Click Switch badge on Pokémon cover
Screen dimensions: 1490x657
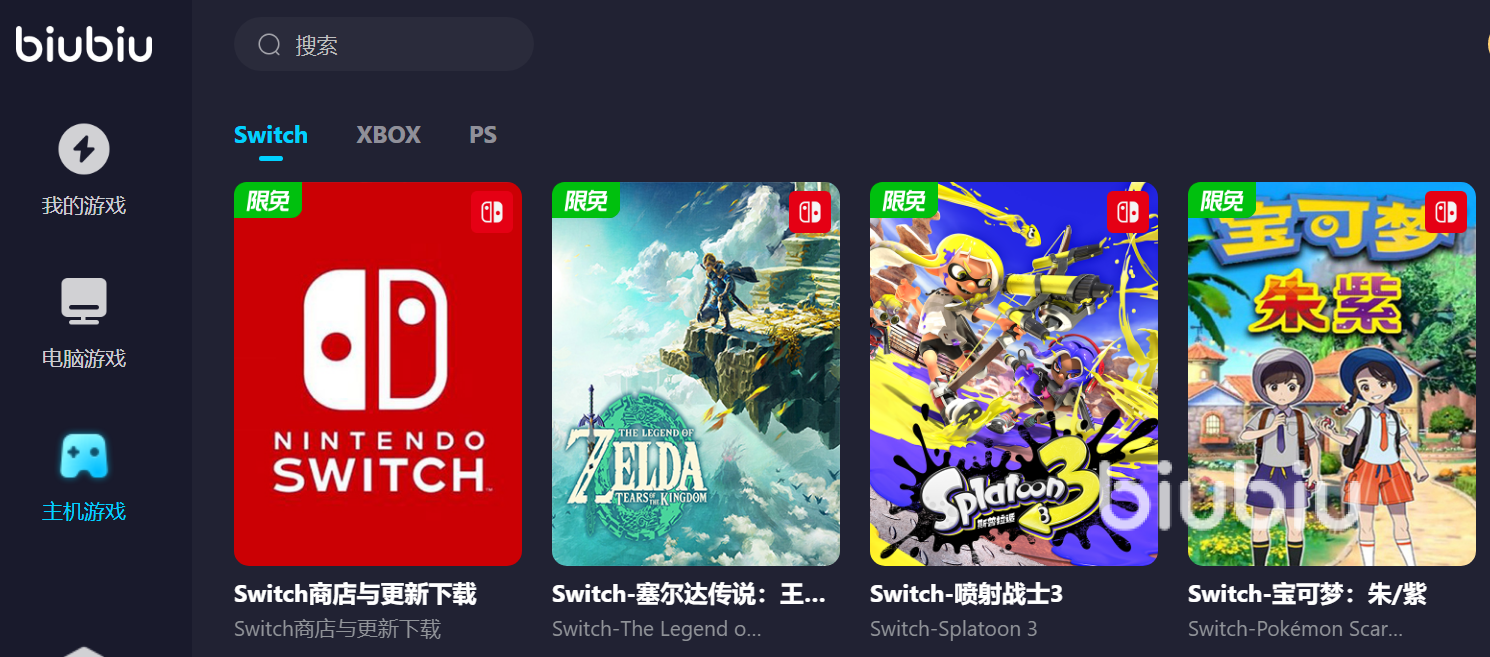pyautogui.click(x=1446, y=212)
